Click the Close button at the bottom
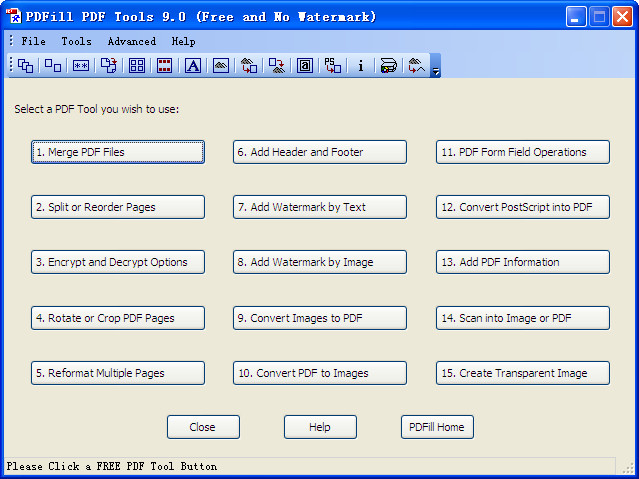This screenshot has width=639, height=479. [203, 427]
